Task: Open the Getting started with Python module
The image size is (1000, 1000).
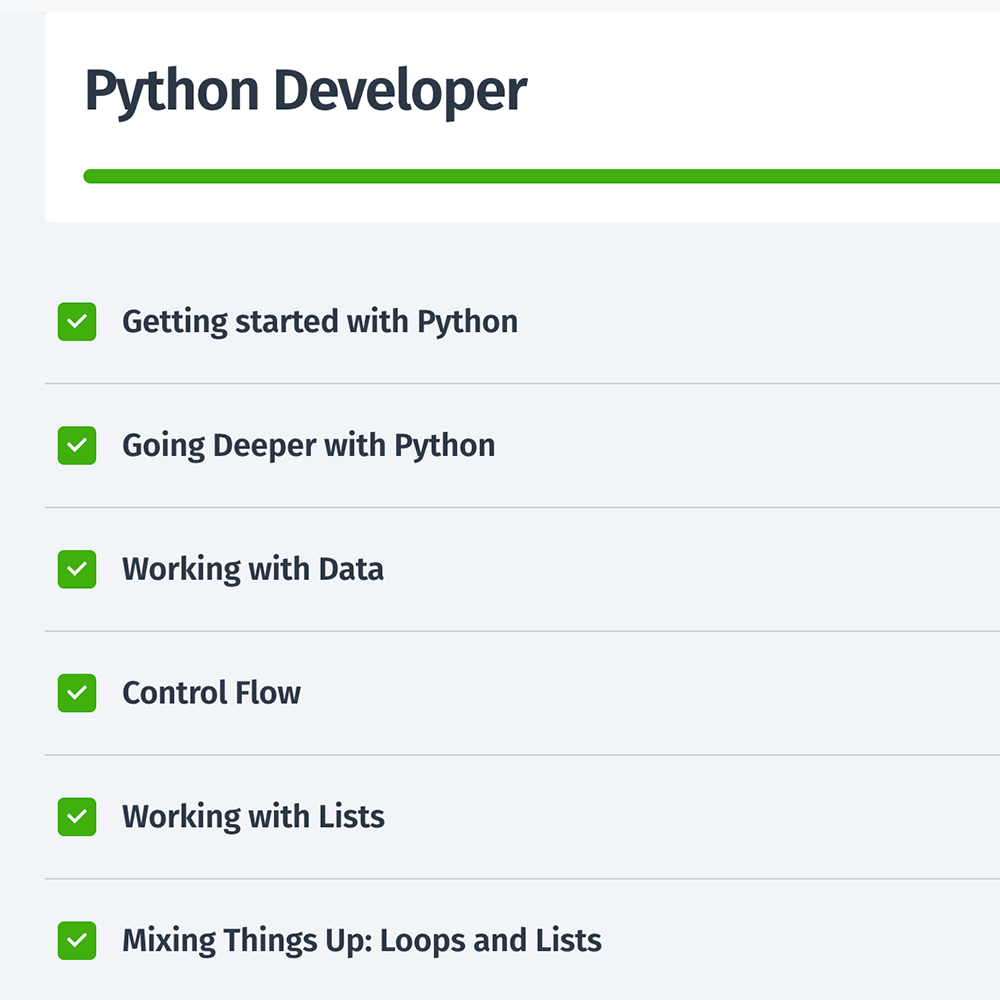Action: (320, 322)
